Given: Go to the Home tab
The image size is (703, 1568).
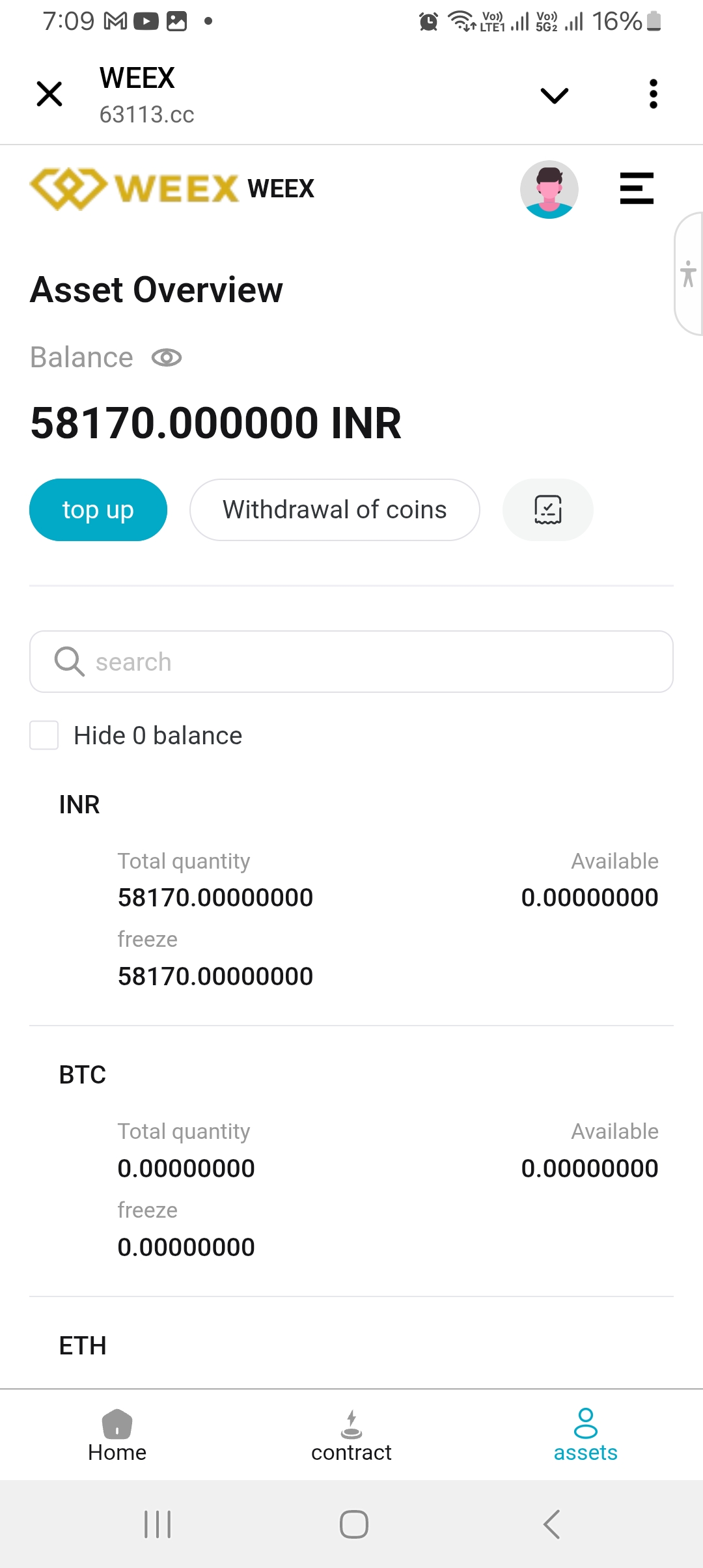Looking at the screenshot, I should 117,1435.
